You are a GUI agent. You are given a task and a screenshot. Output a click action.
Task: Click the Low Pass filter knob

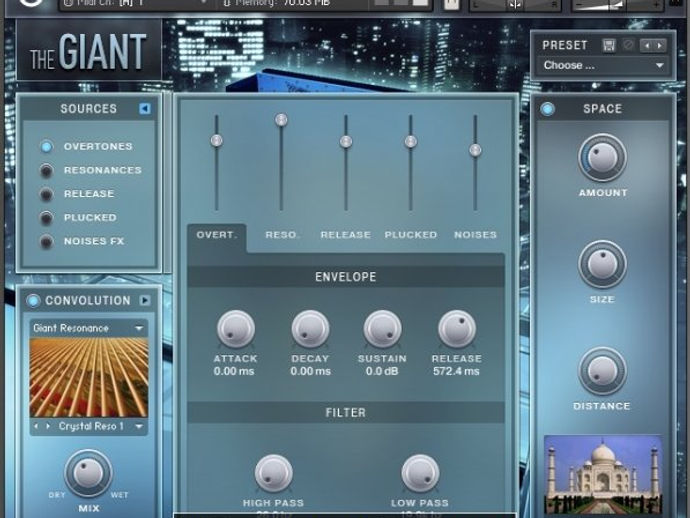pos(420,473)
